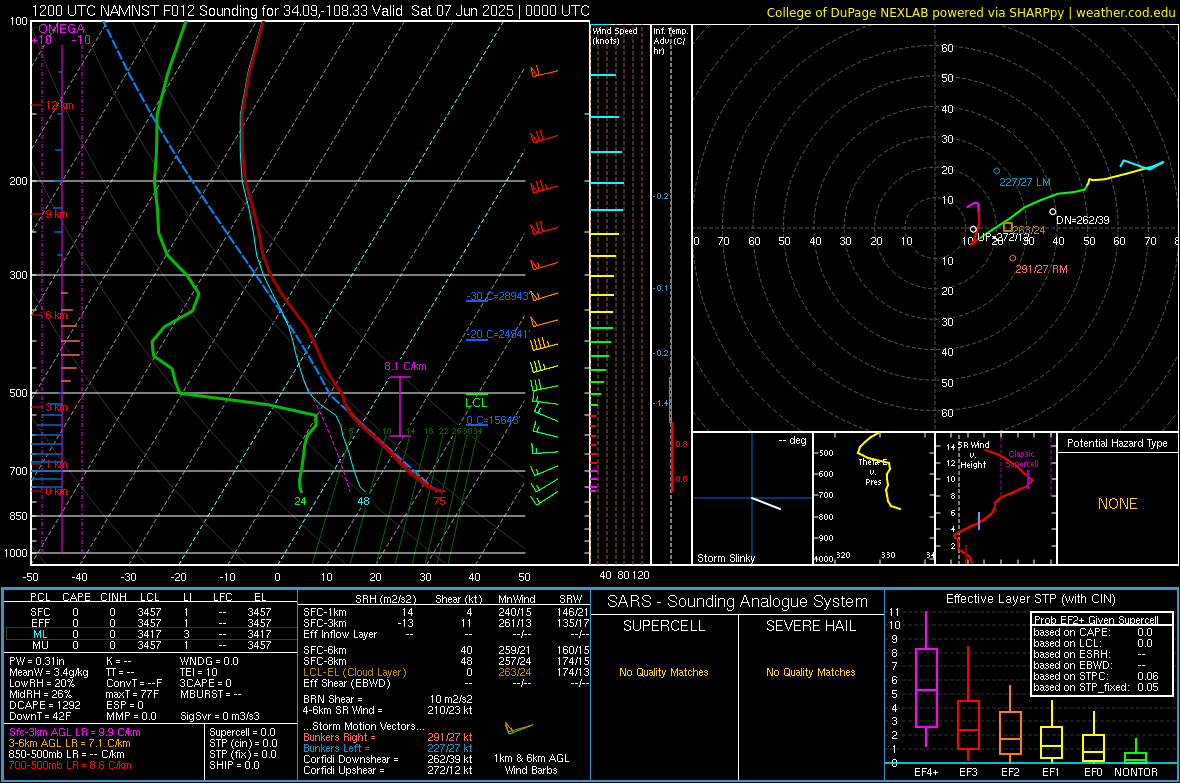The width and height of the screenshot is (1180, 783).
Task: Click the SigSvr = 0 m3/s3 value
Action: click(220, 716)
